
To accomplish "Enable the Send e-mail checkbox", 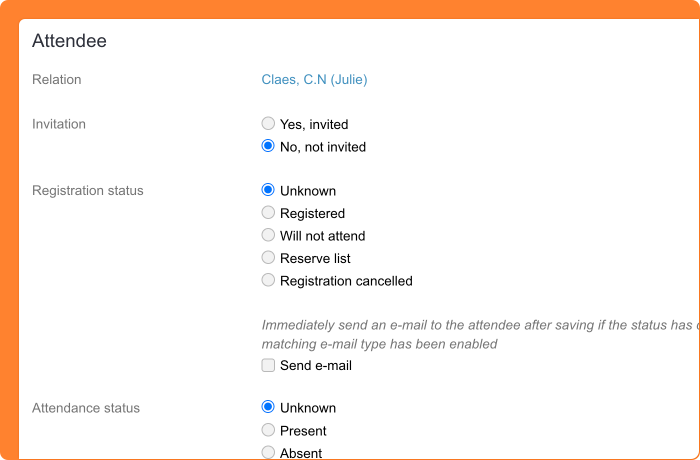I will point(268,366).
